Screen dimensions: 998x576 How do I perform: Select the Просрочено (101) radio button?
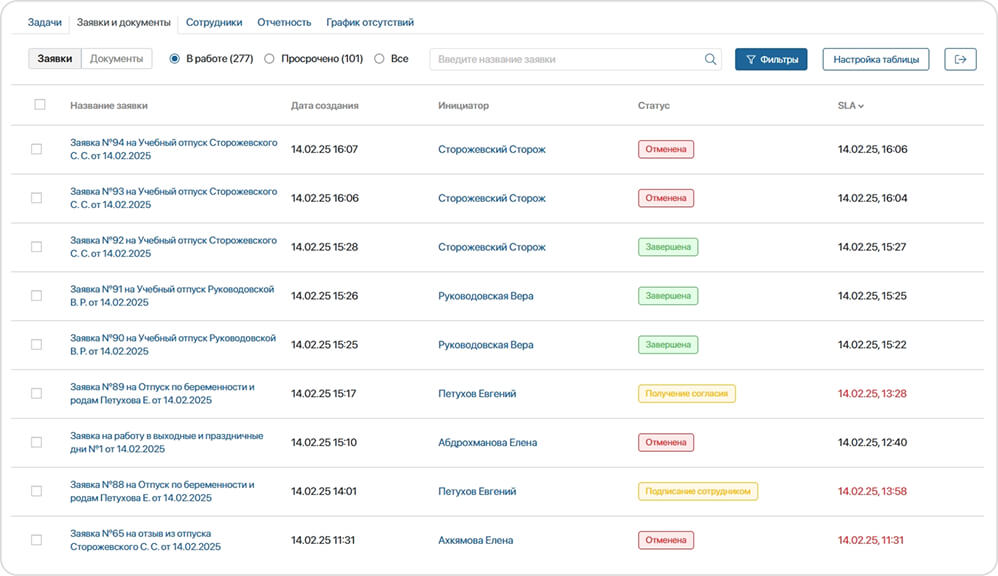[269, 59]
